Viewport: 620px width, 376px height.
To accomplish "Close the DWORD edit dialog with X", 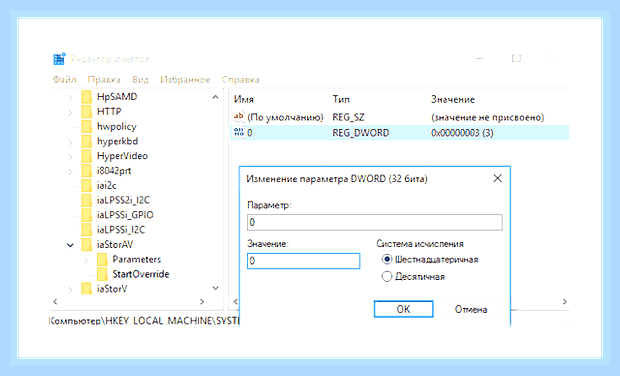I will click(497, 178).
